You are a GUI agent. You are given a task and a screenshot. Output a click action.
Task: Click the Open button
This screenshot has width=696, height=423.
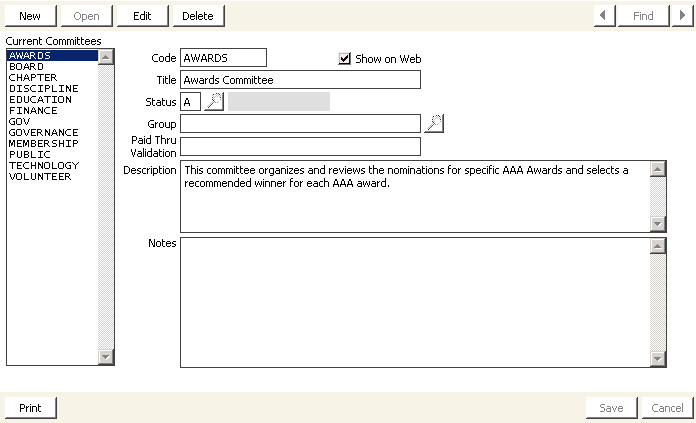pyautogui.click(x=86, y=16)
